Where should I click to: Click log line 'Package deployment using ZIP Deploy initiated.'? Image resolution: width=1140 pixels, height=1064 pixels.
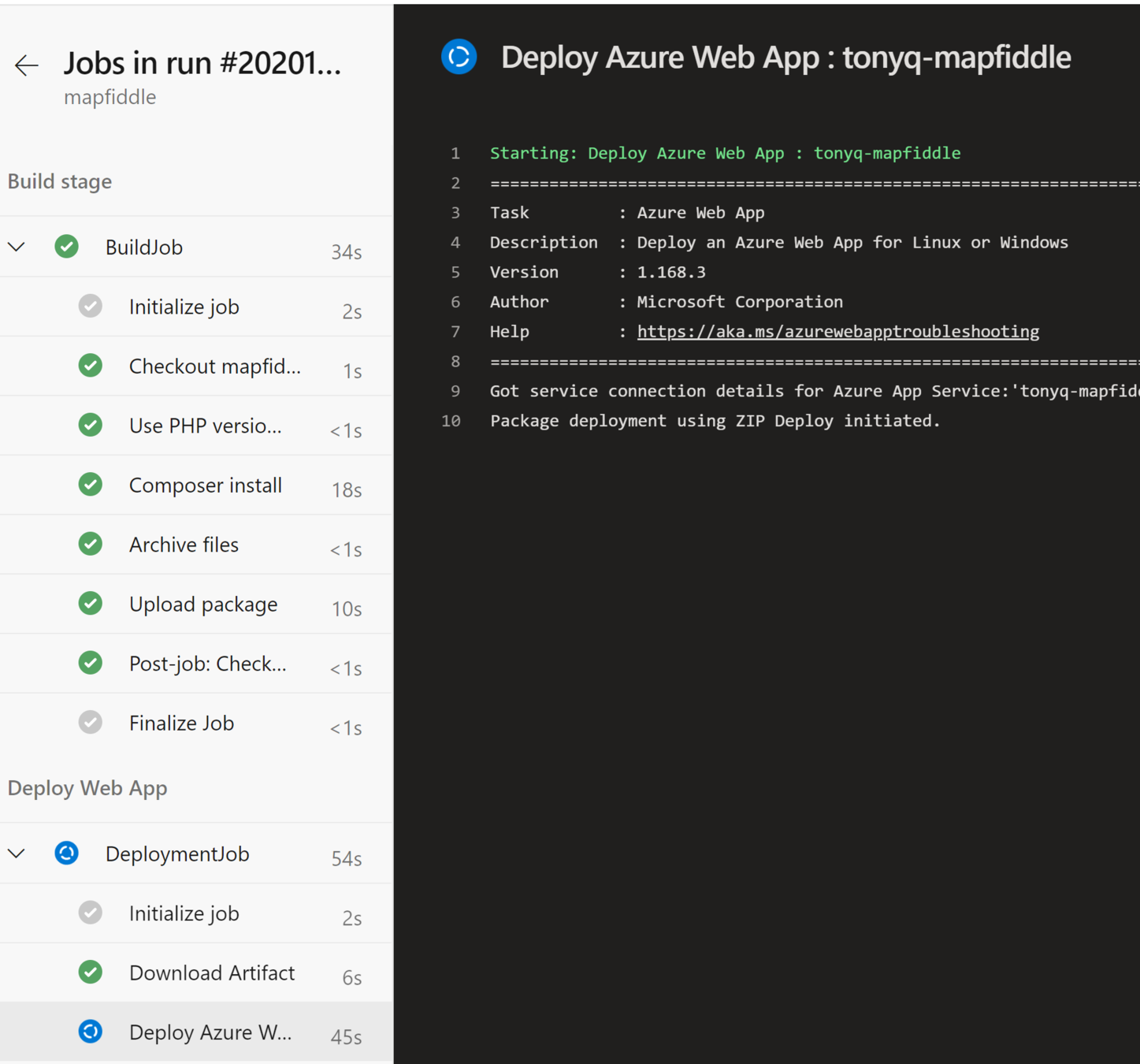coord(715,421)
